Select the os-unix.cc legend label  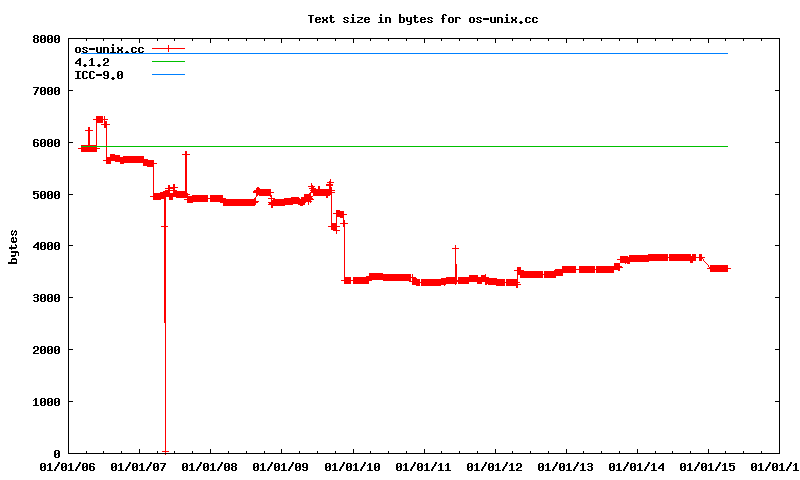coord(109,48)
